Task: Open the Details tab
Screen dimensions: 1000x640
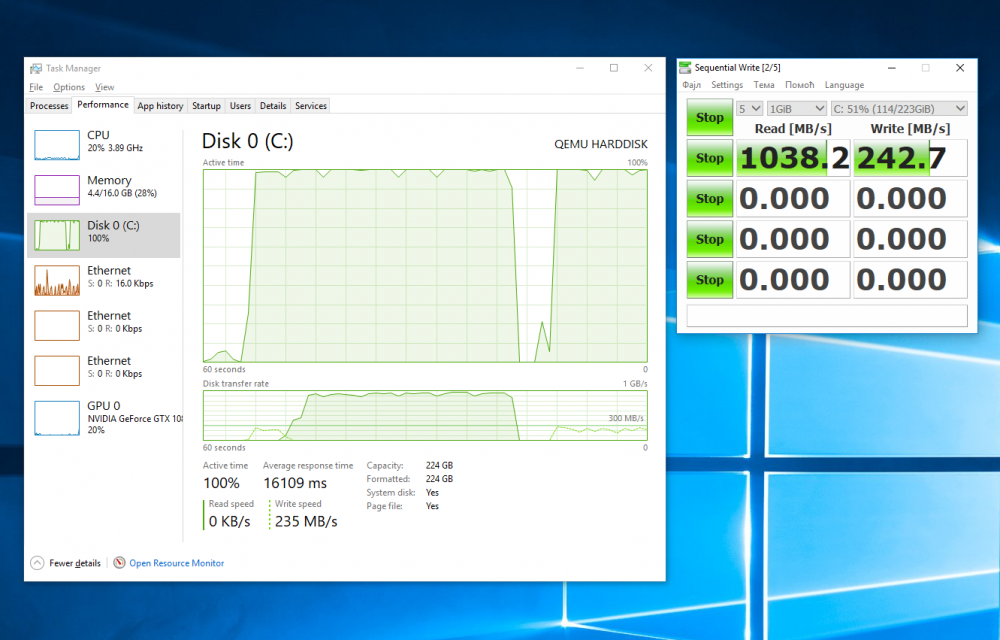Action: pyautogui.click(x=273, y=106)
